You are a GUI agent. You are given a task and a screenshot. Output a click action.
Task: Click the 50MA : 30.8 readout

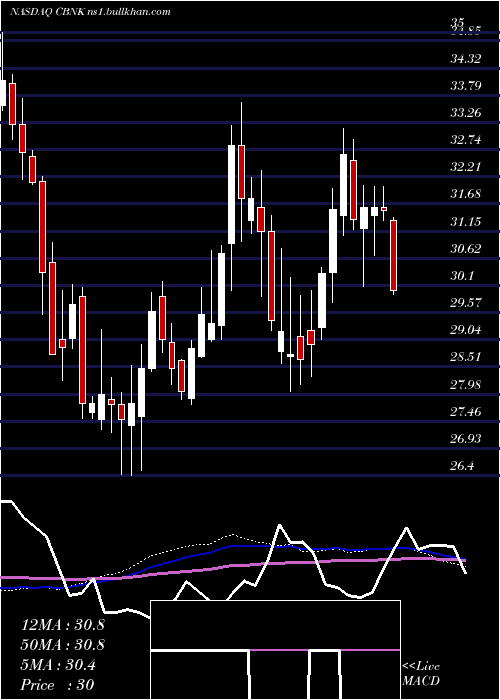pyautogui.click(x=63, y=645)
